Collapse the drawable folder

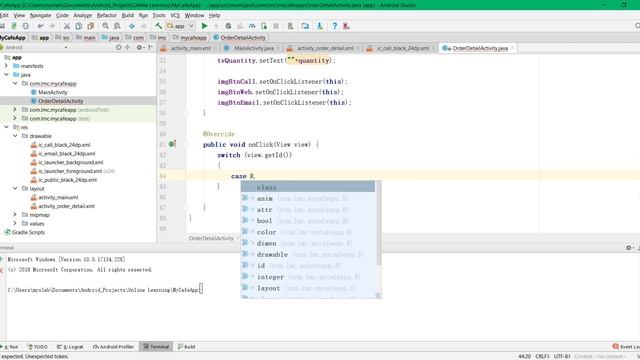pos(15,136)
